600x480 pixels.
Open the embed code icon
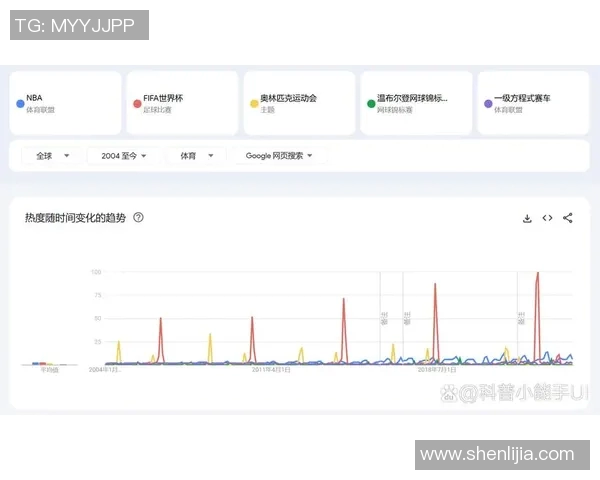click(x=547, y=218)
